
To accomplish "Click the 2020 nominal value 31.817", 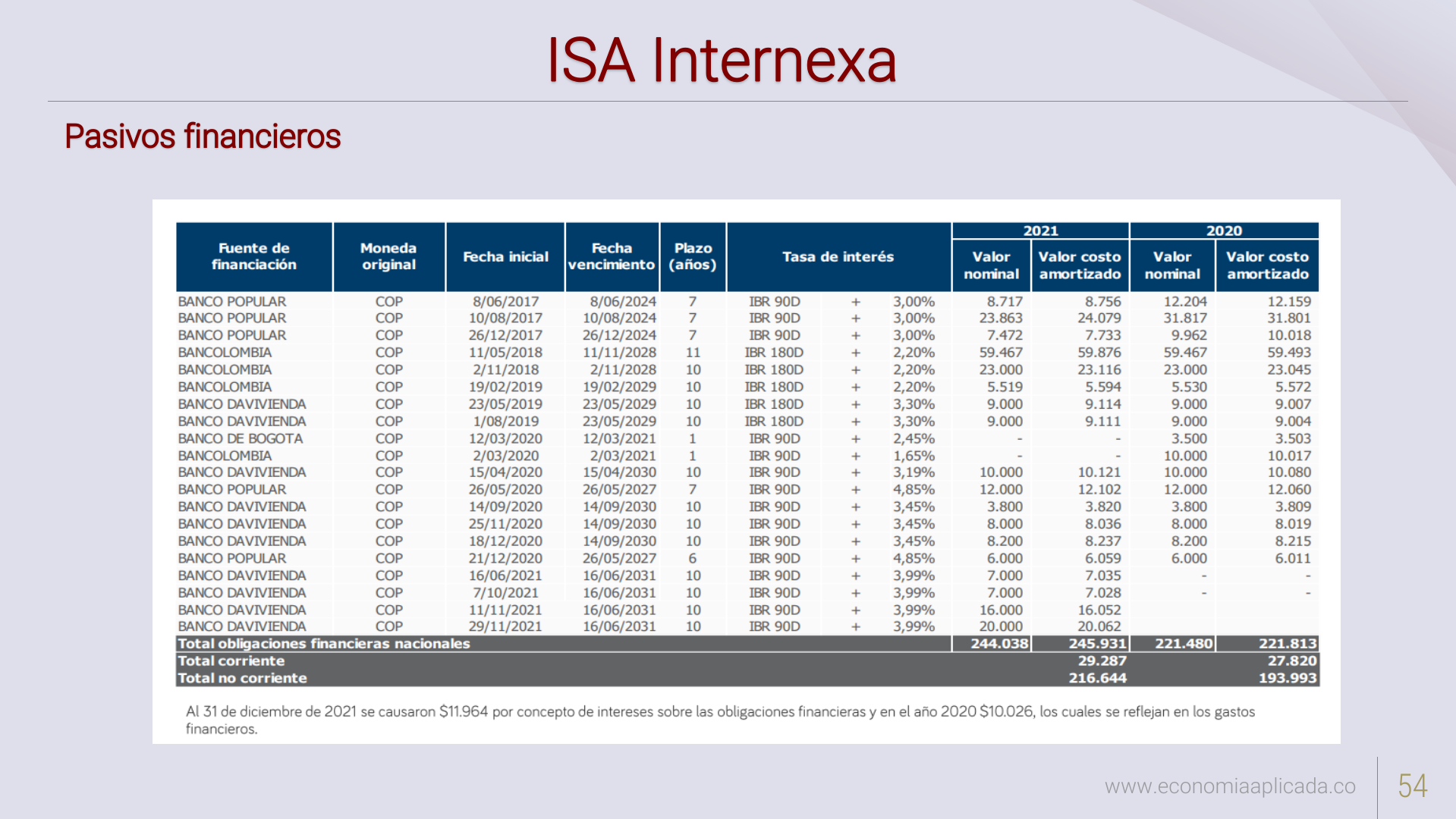I will [x=1185, y=318].
